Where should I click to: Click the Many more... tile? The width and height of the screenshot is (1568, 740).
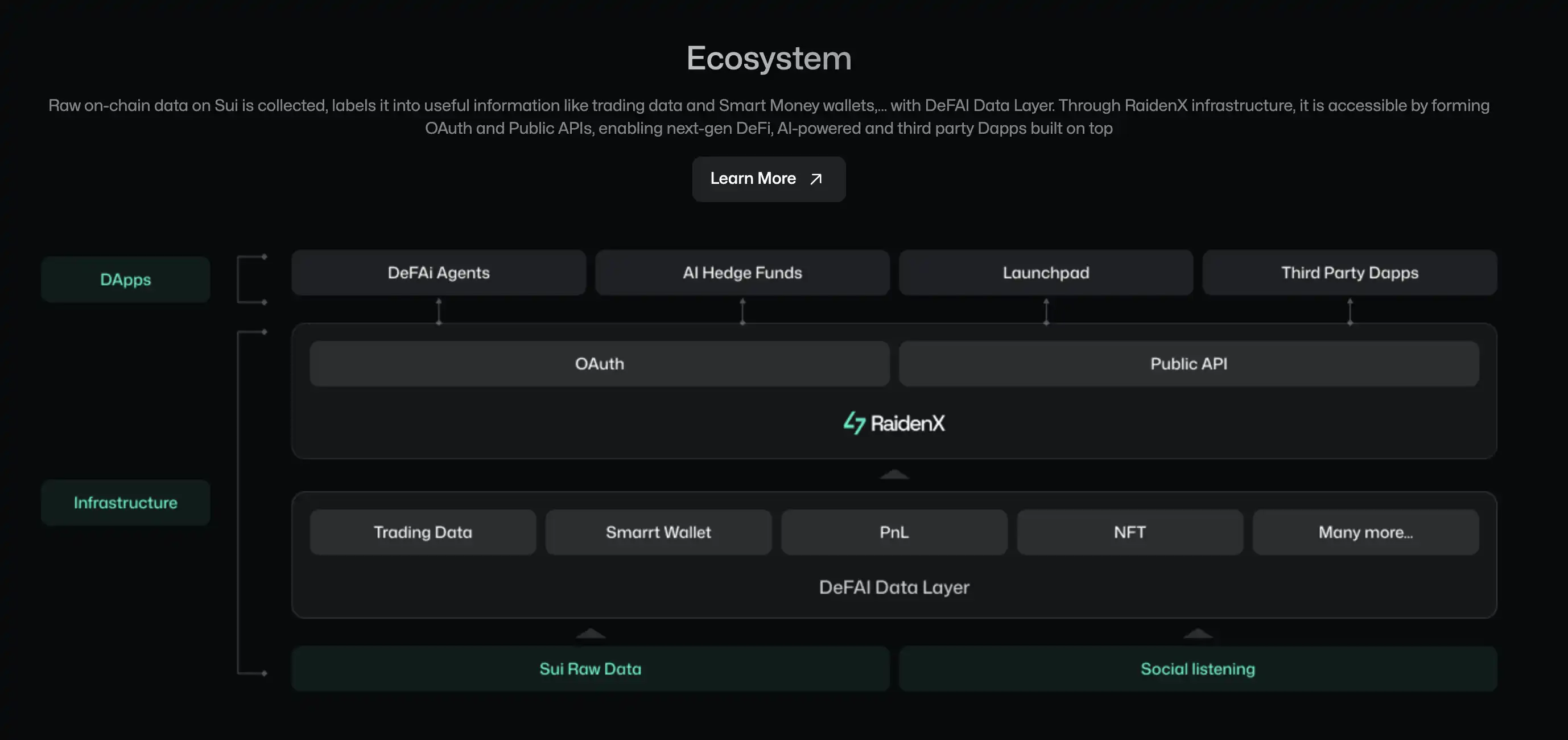1365,532
